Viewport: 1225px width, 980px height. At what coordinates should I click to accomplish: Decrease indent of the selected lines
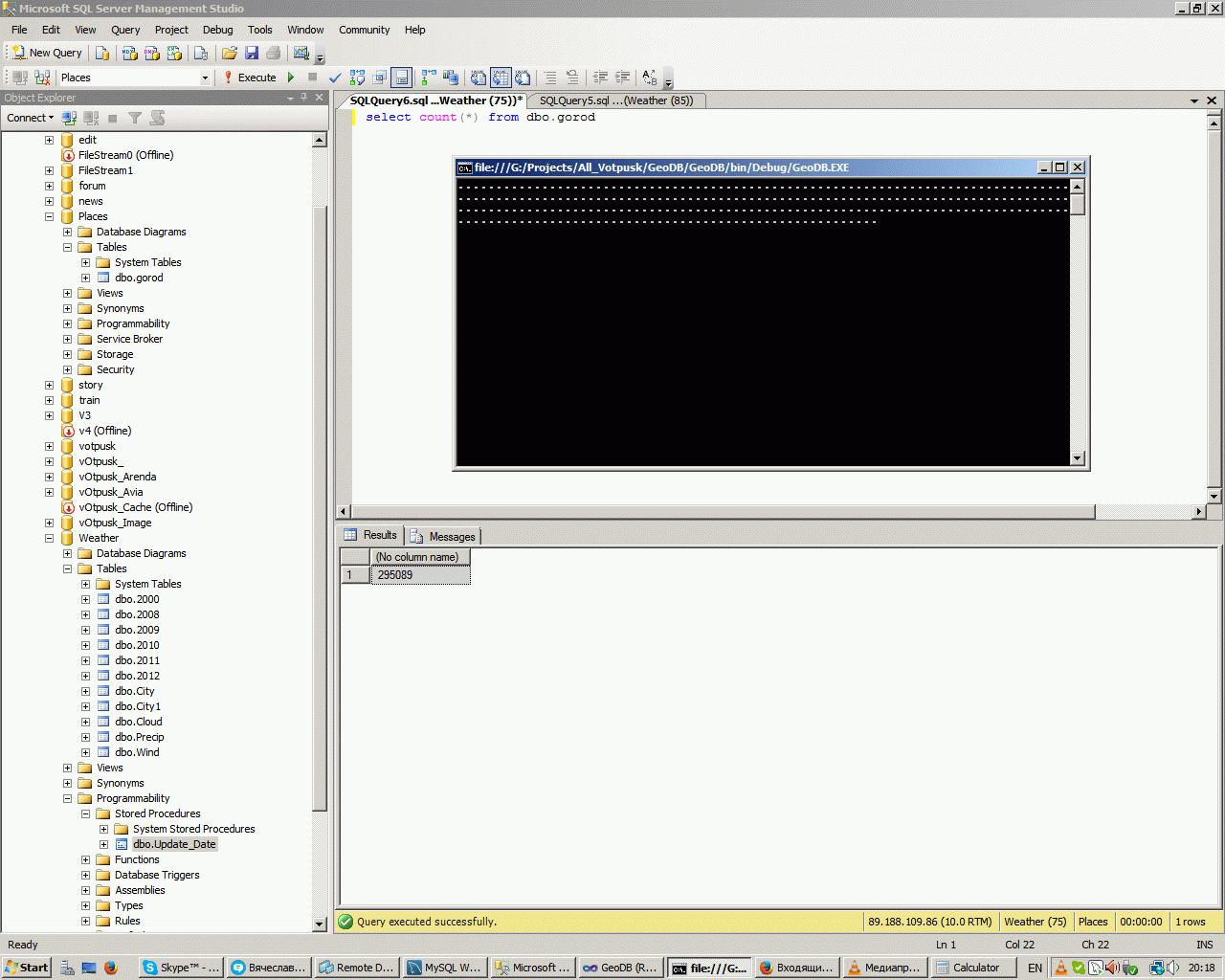600,78
